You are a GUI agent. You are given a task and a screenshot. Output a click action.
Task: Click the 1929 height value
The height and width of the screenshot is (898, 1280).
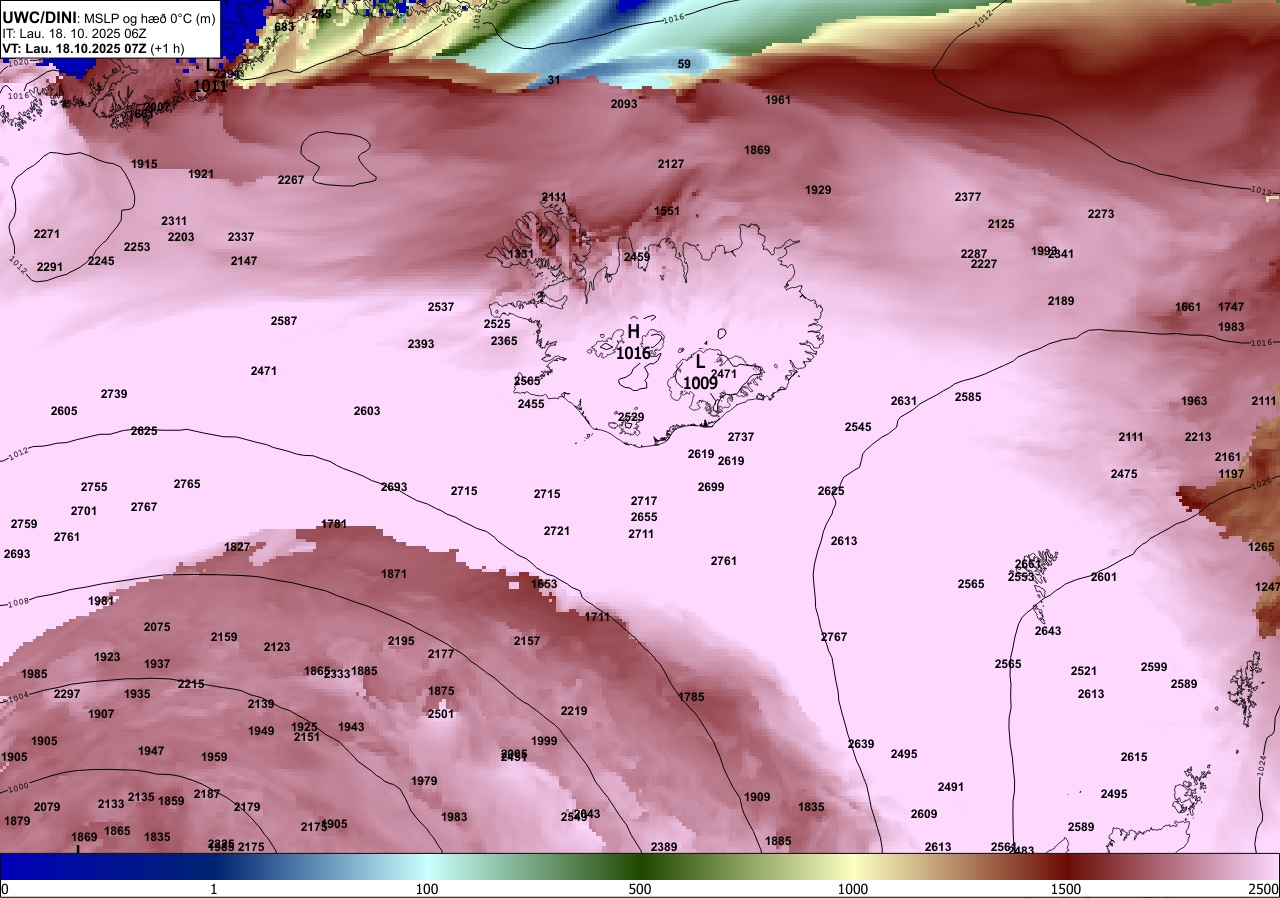tap(818, 190)
